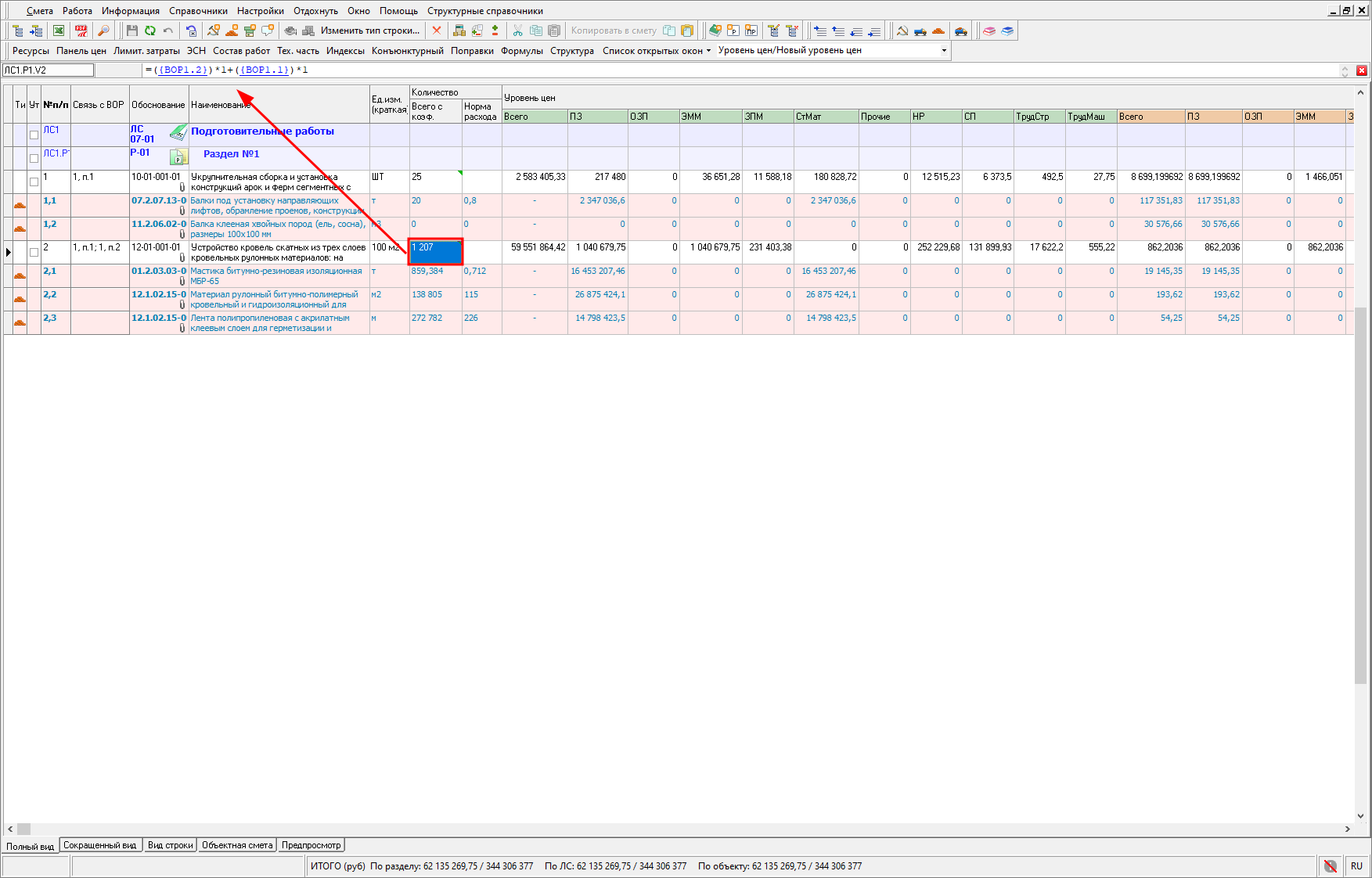
Task: Click the hammer and sickle labor icon
Action: [902, 31]
